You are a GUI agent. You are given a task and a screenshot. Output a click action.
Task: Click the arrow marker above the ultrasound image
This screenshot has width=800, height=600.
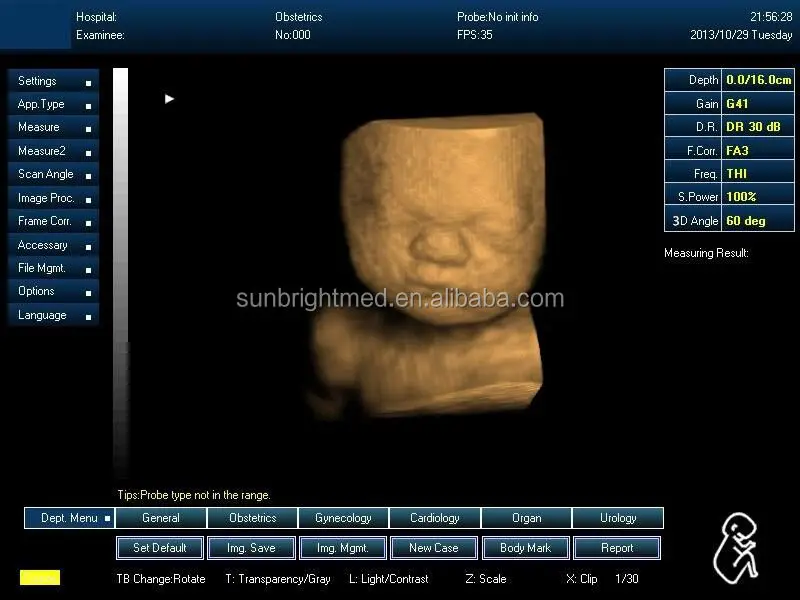pyautogui.click(x=170, y=99)
